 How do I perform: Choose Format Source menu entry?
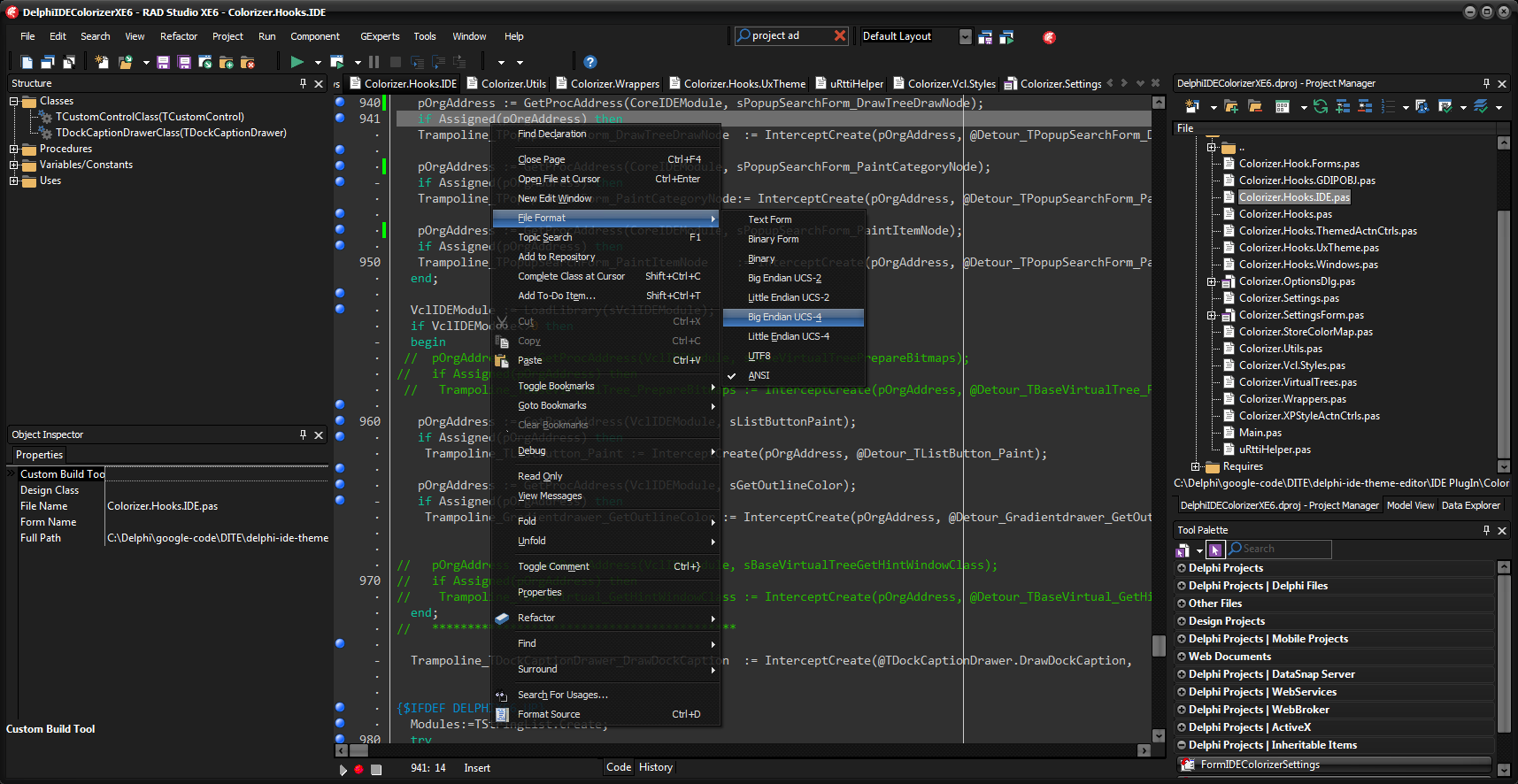pyautogui.click(x=605, y=714)
